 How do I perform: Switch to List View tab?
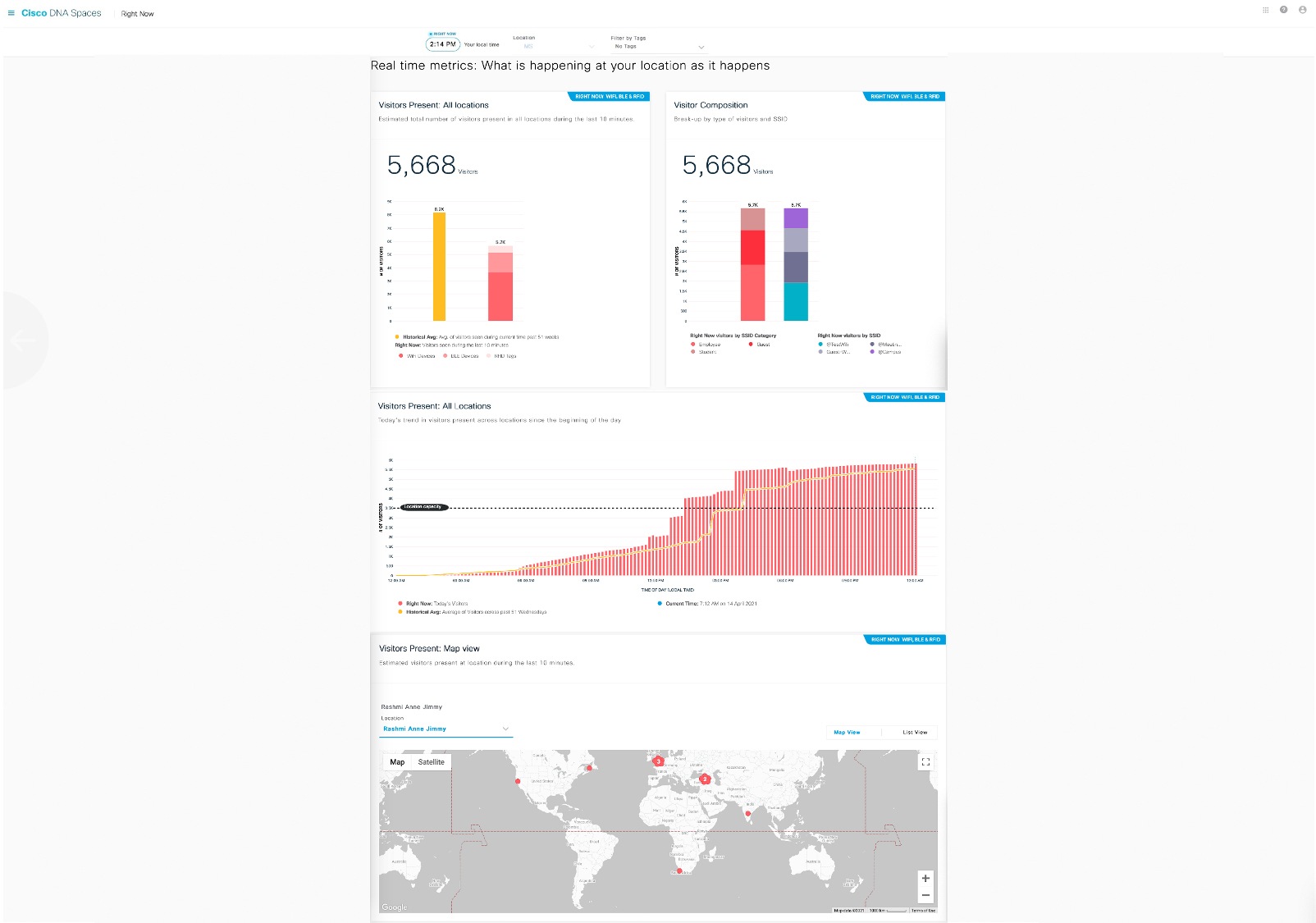click(915, 732)
